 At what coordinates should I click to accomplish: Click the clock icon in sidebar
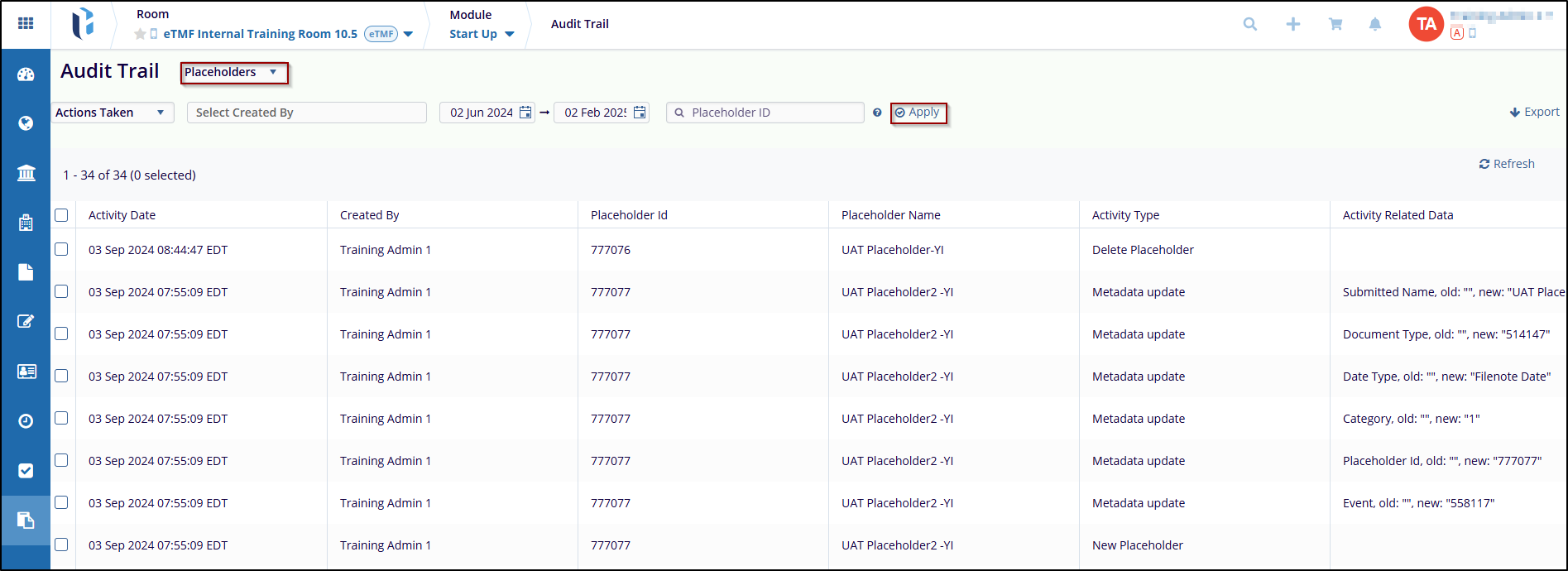[26, 420]
